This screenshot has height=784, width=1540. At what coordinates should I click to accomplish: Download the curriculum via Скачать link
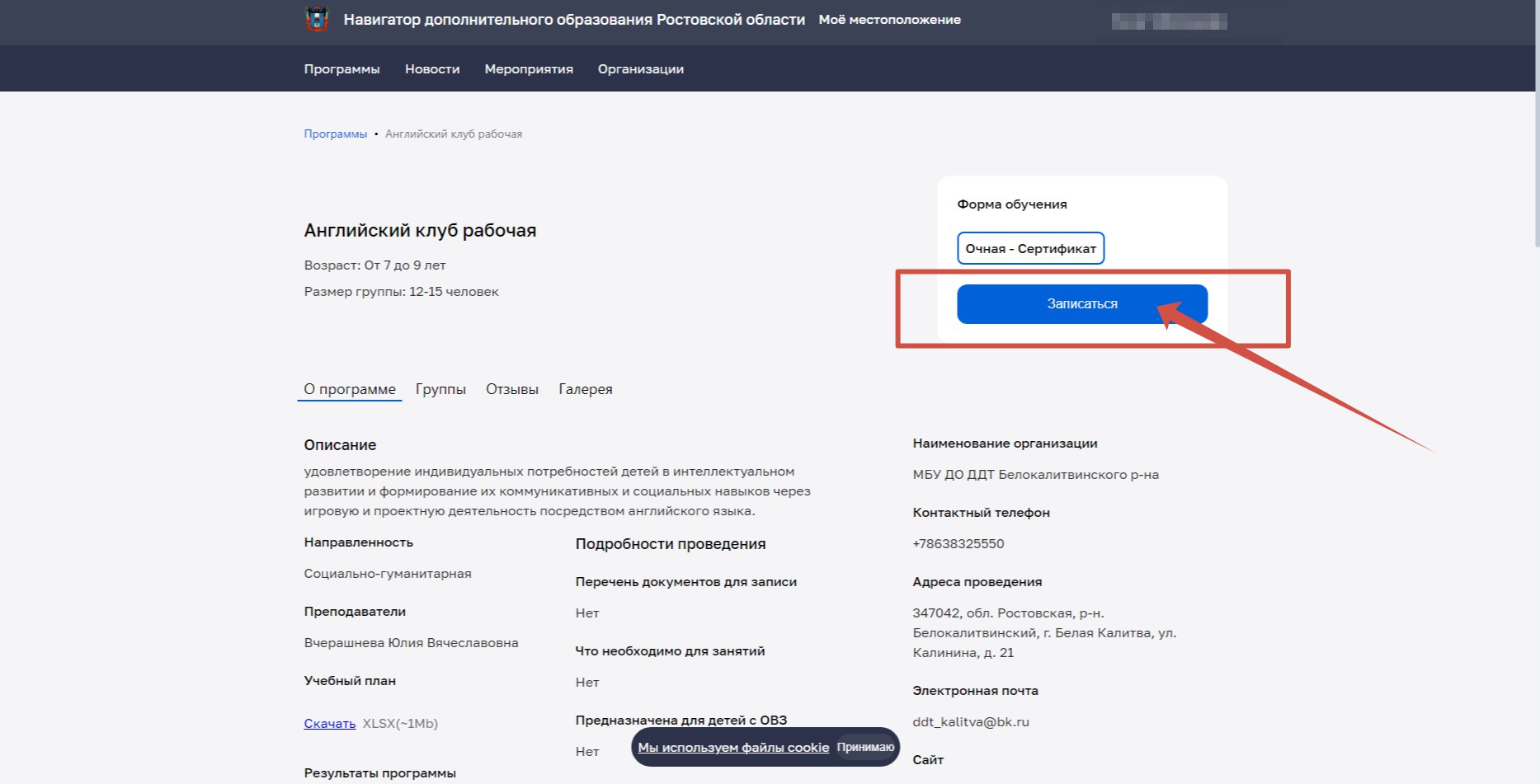point(329,724)
